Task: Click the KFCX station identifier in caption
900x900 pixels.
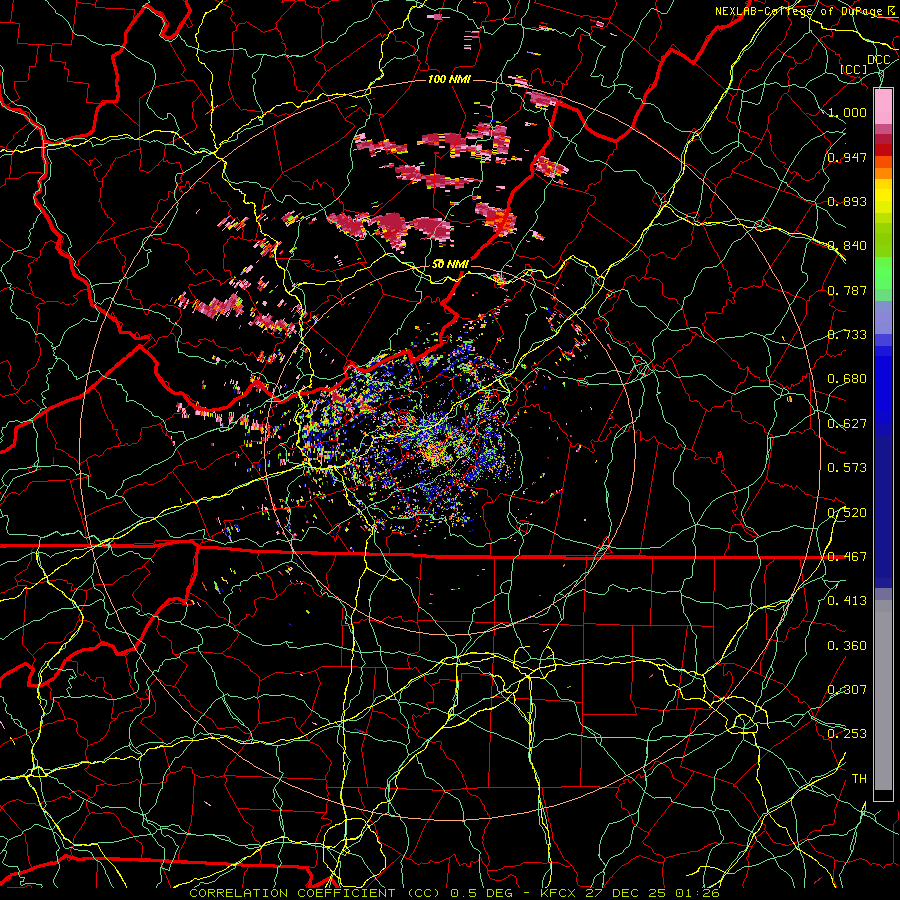Action: click(x=560, y=893)
